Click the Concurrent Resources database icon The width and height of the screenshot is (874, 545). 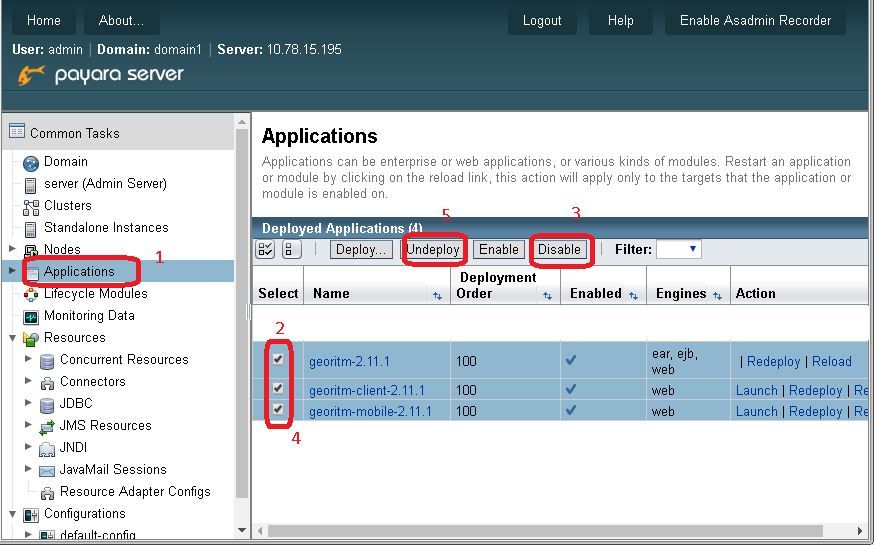47,361
